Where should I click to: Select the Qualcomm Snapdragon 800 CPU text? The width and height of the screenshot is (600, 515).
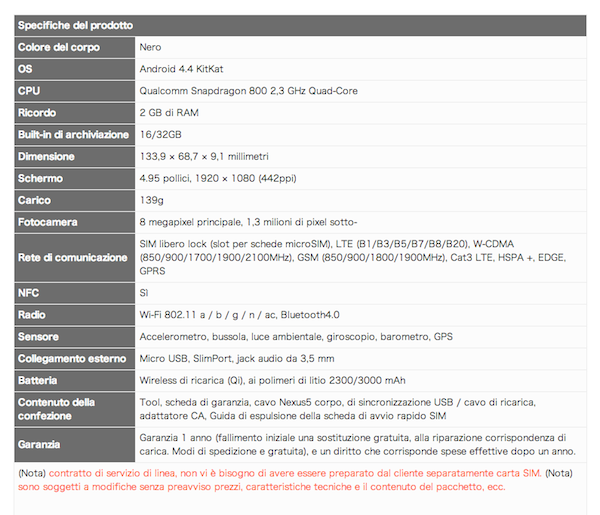248,91
